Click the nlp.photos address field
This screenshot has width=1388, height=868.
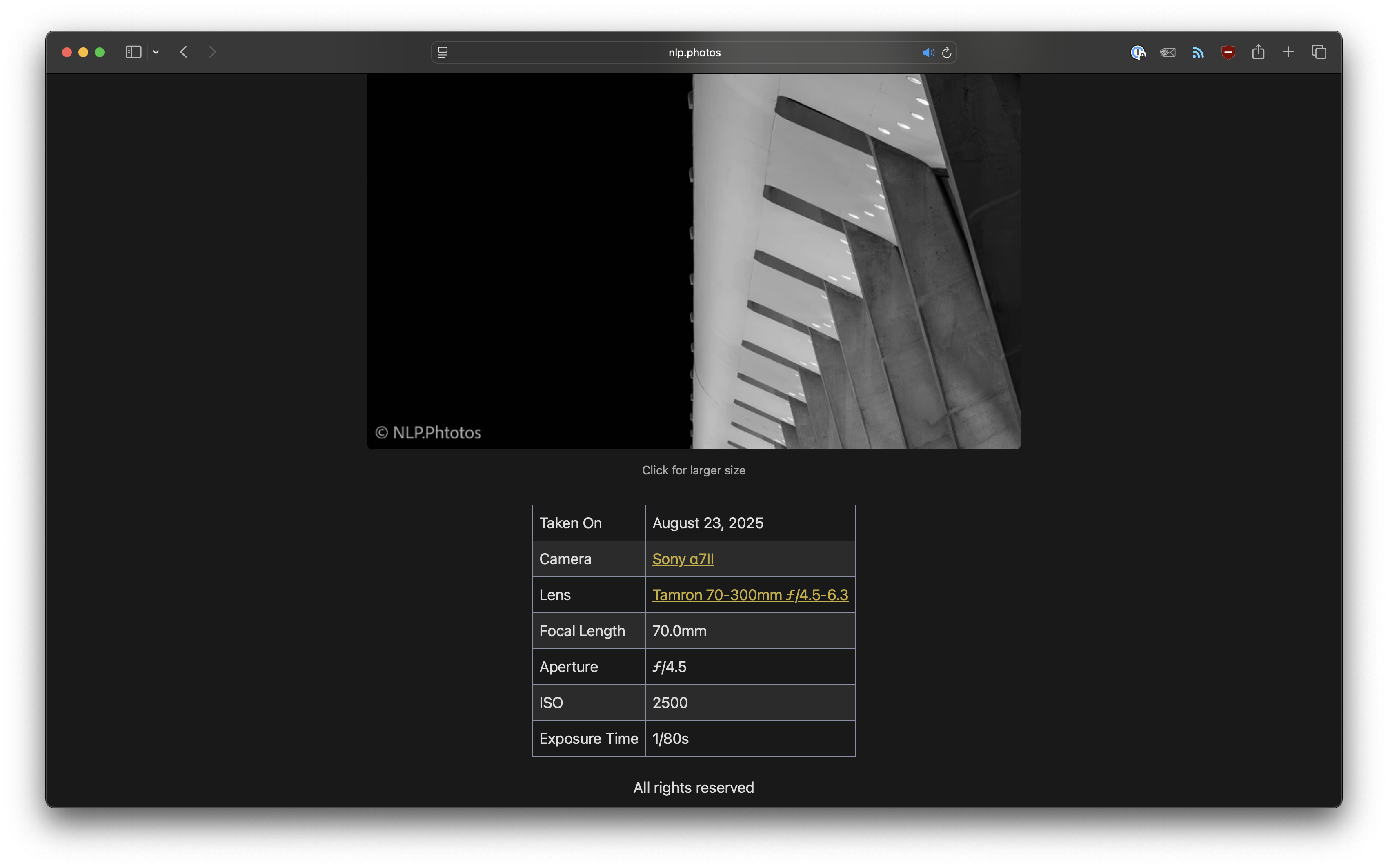pos(694,52)
